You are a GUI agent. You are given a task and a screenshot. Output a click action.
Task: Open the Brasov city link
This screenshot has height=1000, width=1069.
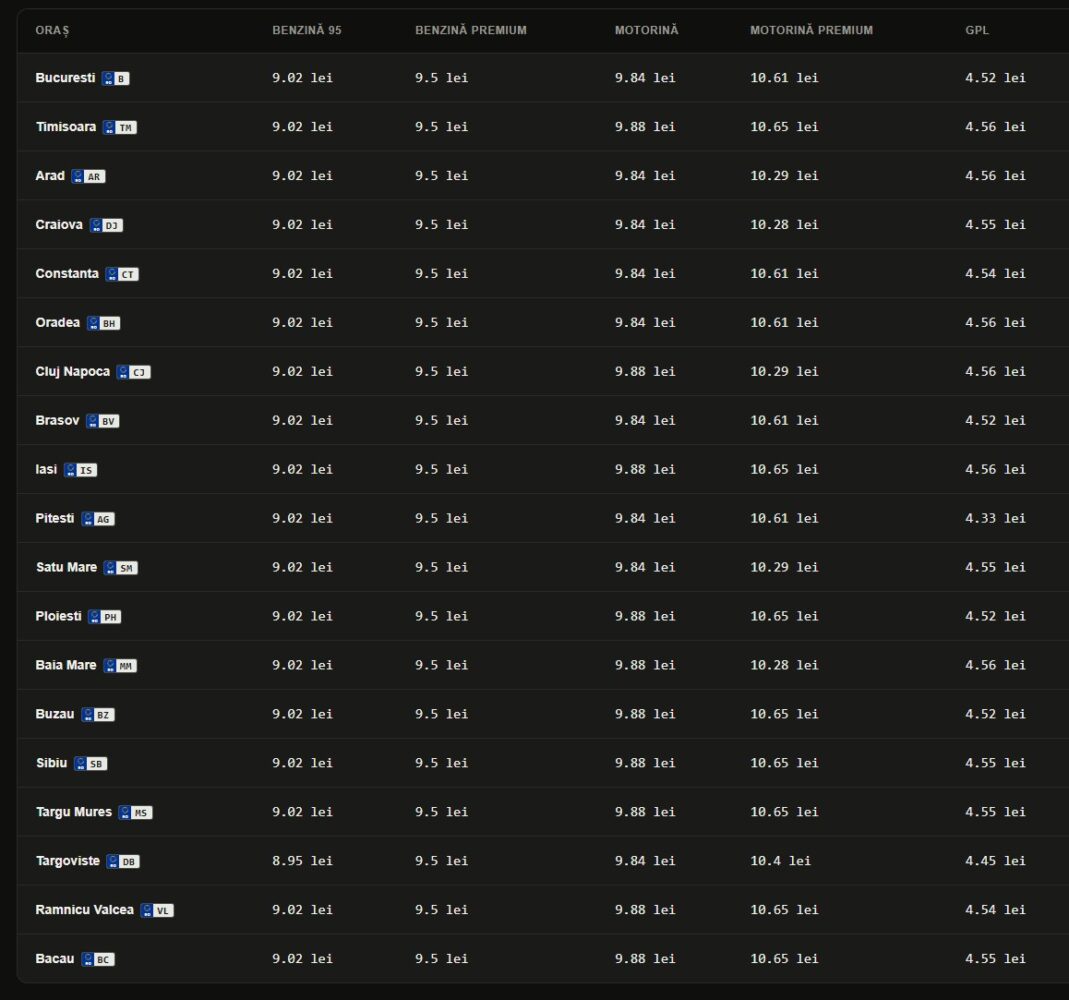click(x=57, y=421)
